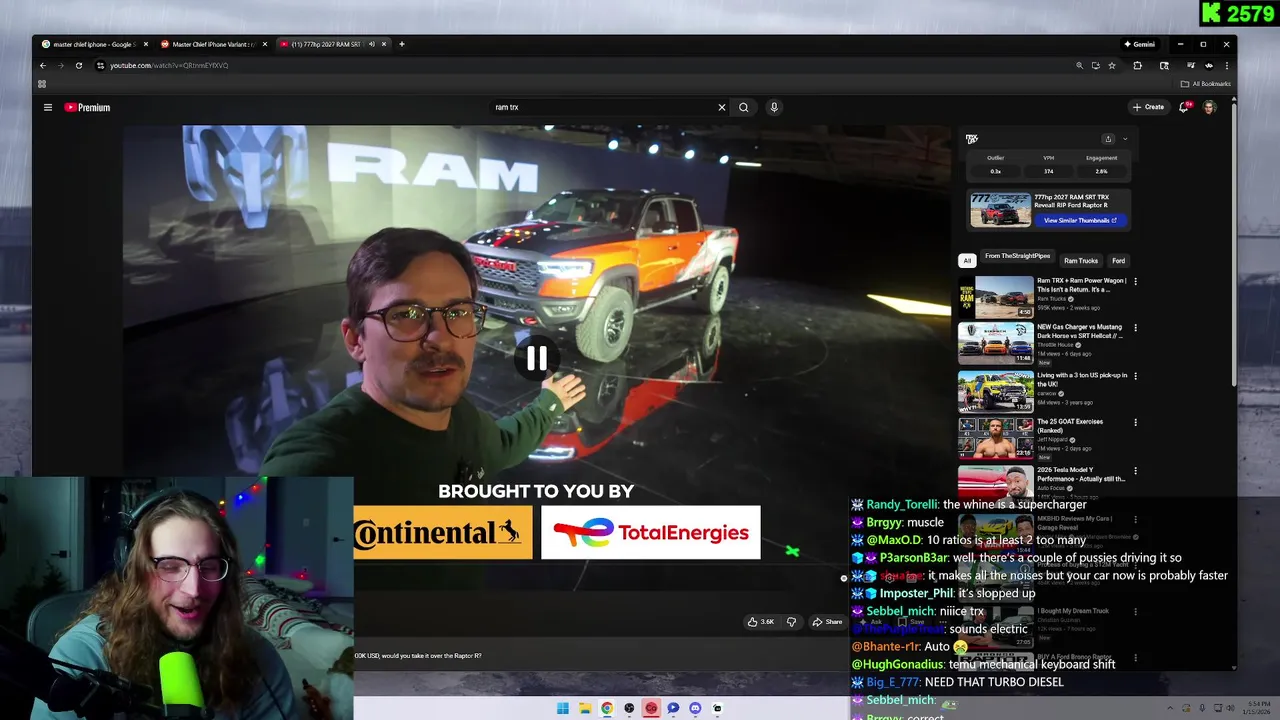
Task: Pause the playing RAM TRX video
Action: pos(537,359)
